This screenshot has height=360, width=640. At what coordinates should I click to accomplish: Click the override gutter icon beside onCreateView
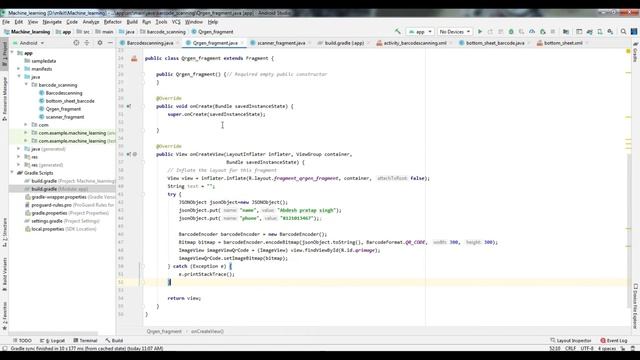[x=129, y=154]
